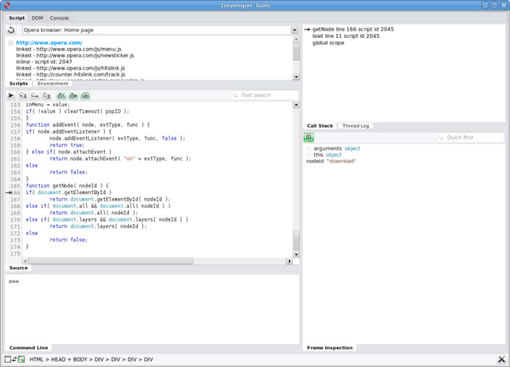
Task: Click the detach window icon in the bottom-left status bar
Action: tap(7, 359)
